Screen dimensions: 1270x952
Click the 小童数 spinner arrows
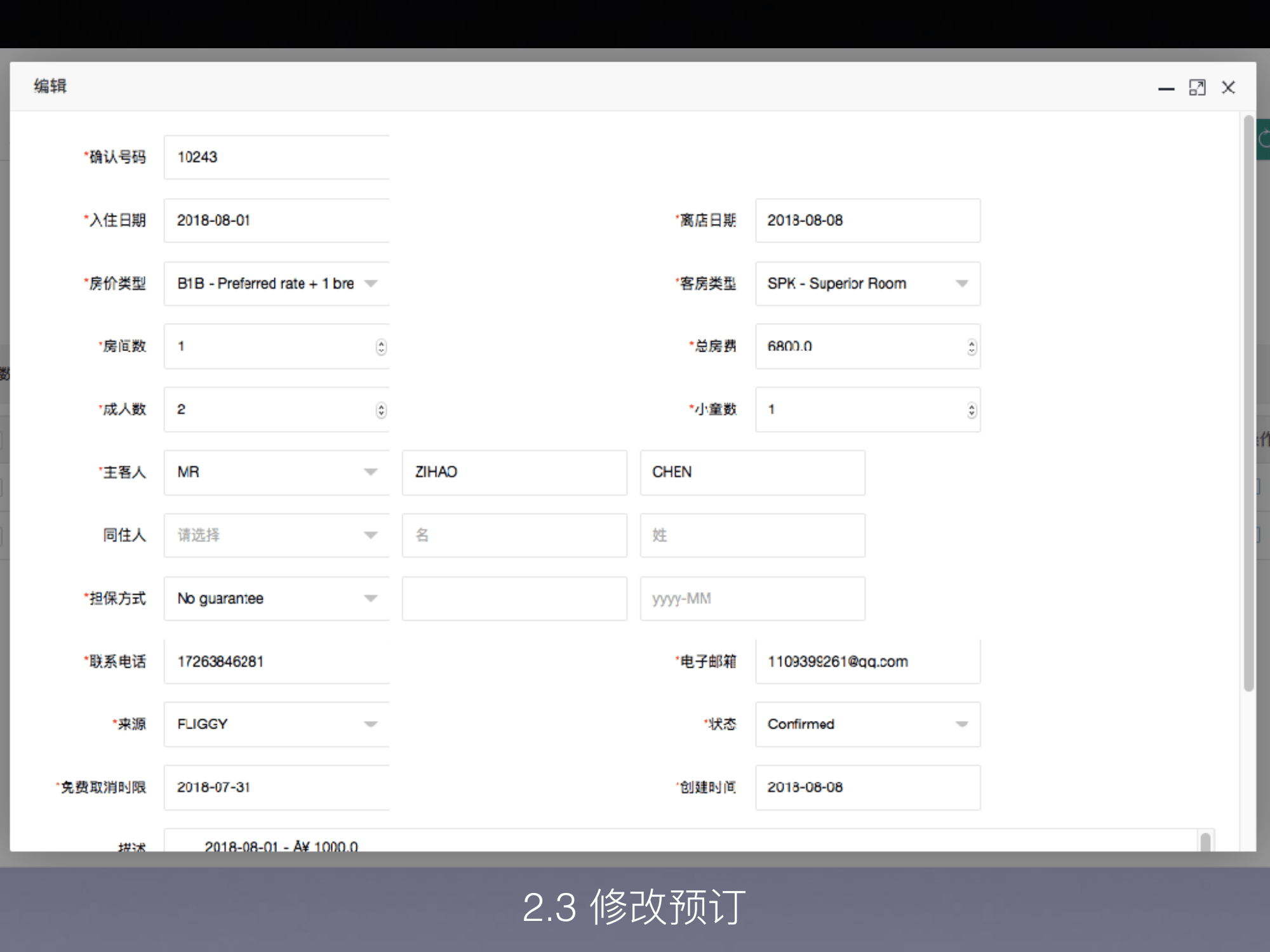(972, 410)
